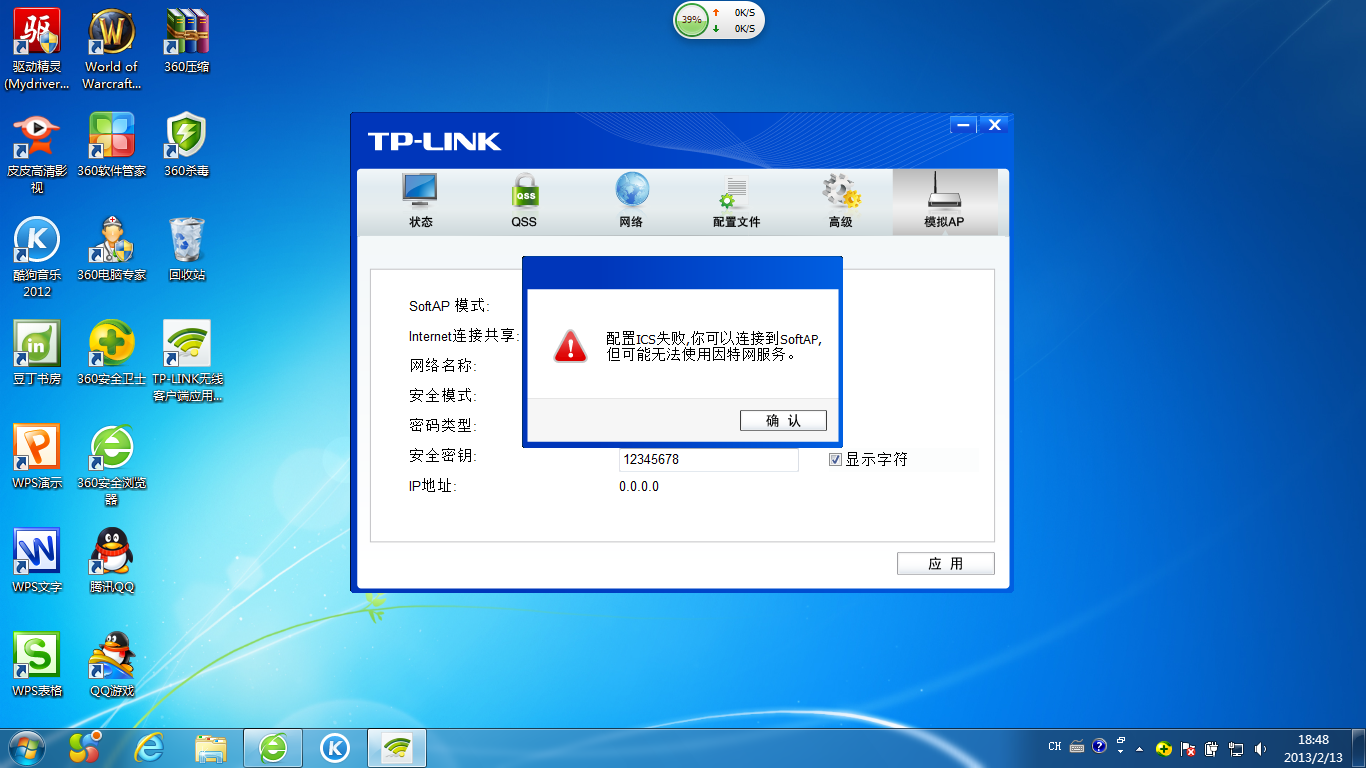Click the 360 green plus tray icon

pos(1163,748)
